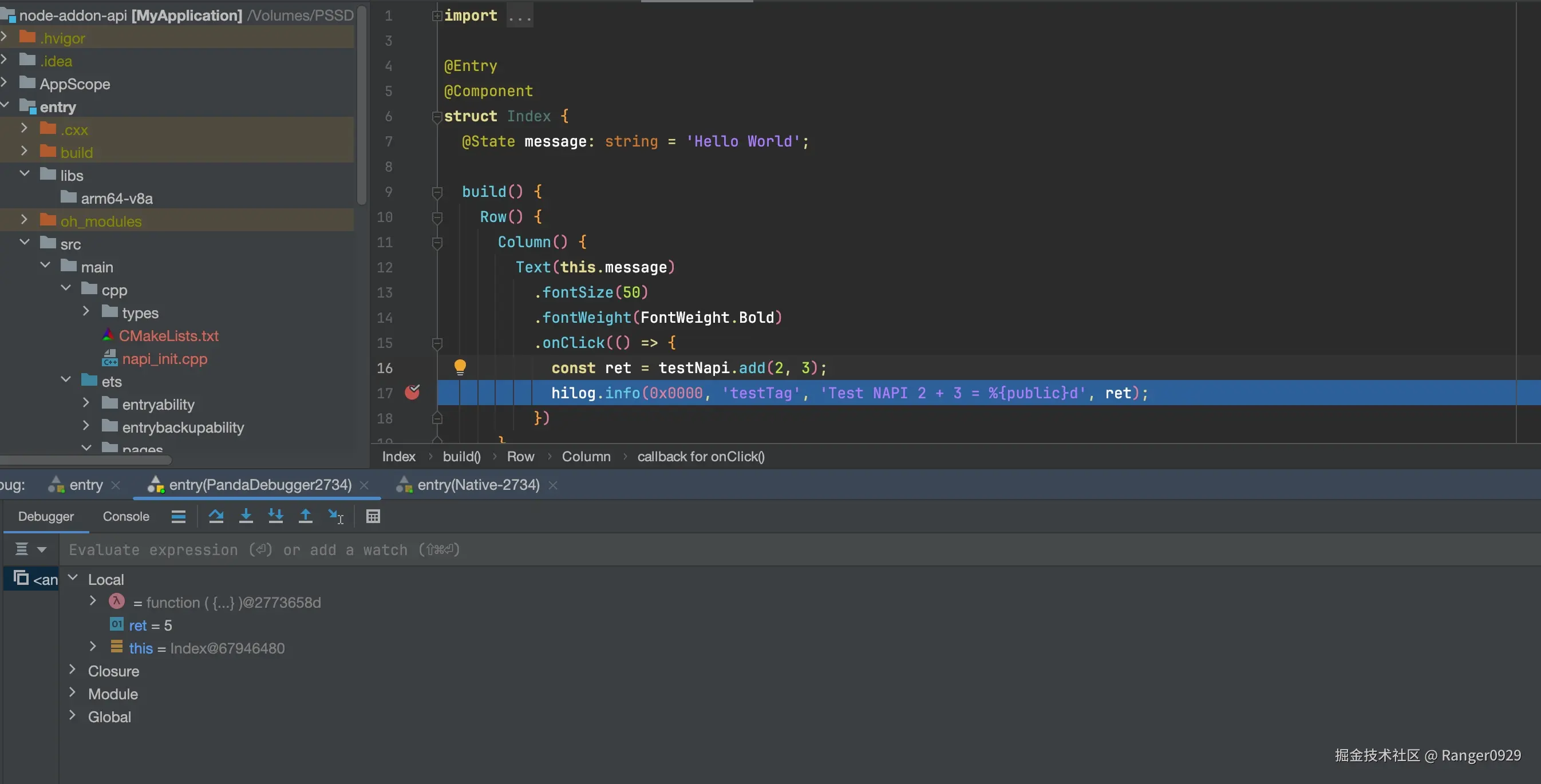The width and height of the screenshot is (1541, 784).
Task: Click the Column breadcrumb item
Action: pos(586,456)
